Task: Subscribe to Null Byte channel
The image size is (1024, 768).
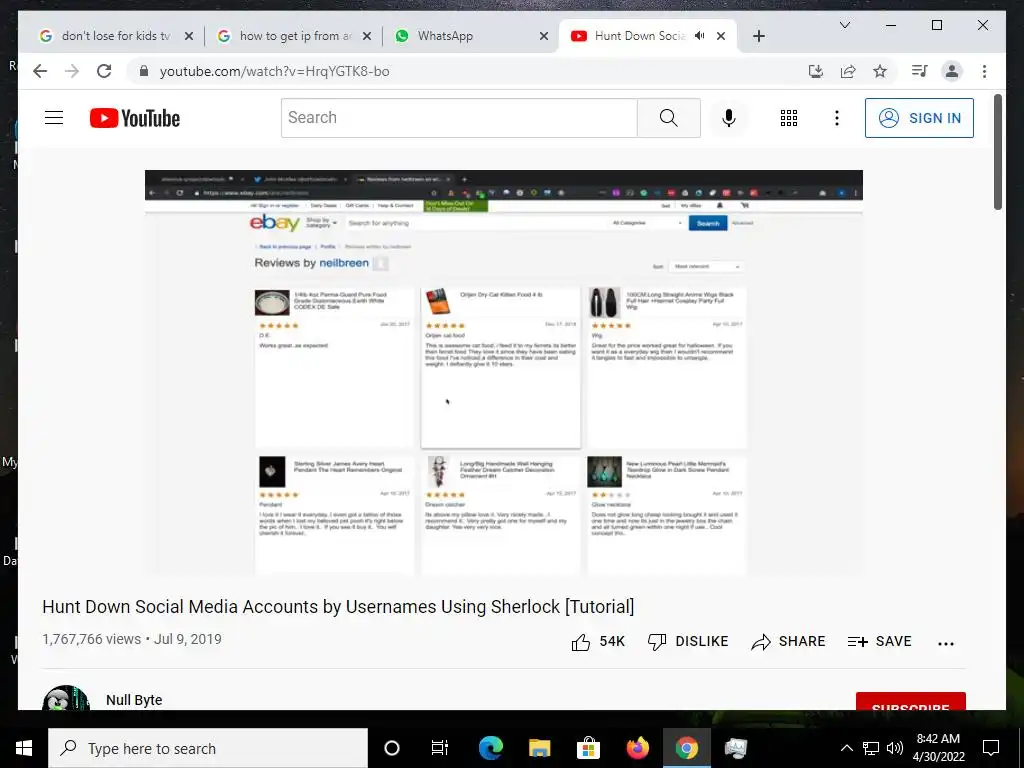Action: pos(910,701)
